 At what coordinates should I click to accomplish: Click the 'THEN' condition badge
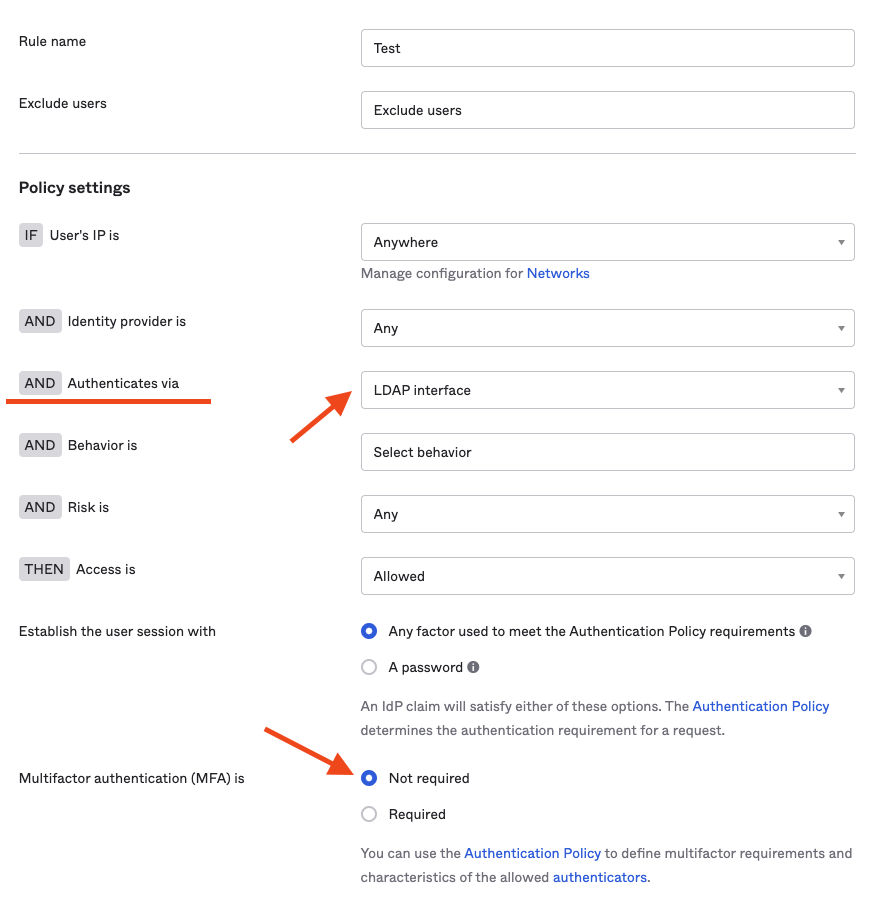44,569
